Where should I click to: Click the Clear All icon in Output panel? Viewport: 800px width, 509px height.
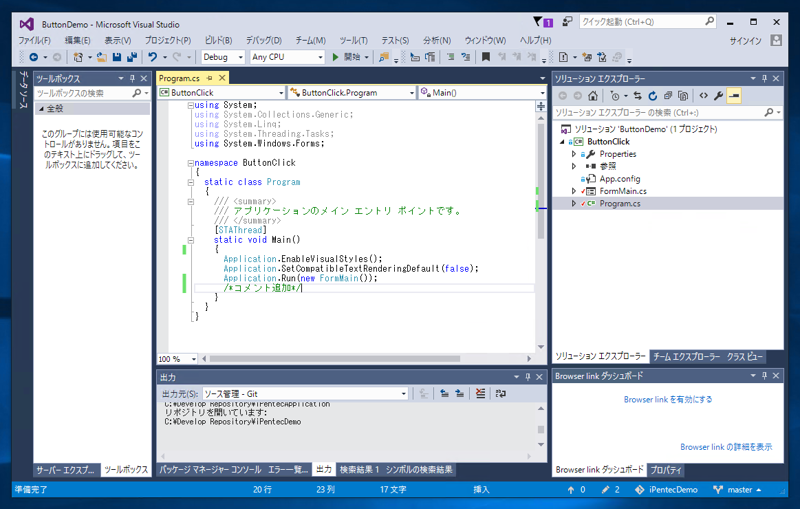point(480,393)
